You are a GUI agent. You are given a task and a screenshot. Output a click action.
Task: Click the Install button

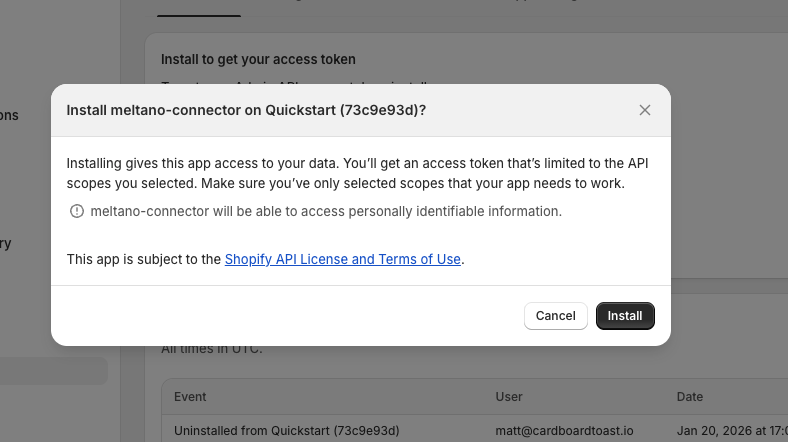point(625,316)
